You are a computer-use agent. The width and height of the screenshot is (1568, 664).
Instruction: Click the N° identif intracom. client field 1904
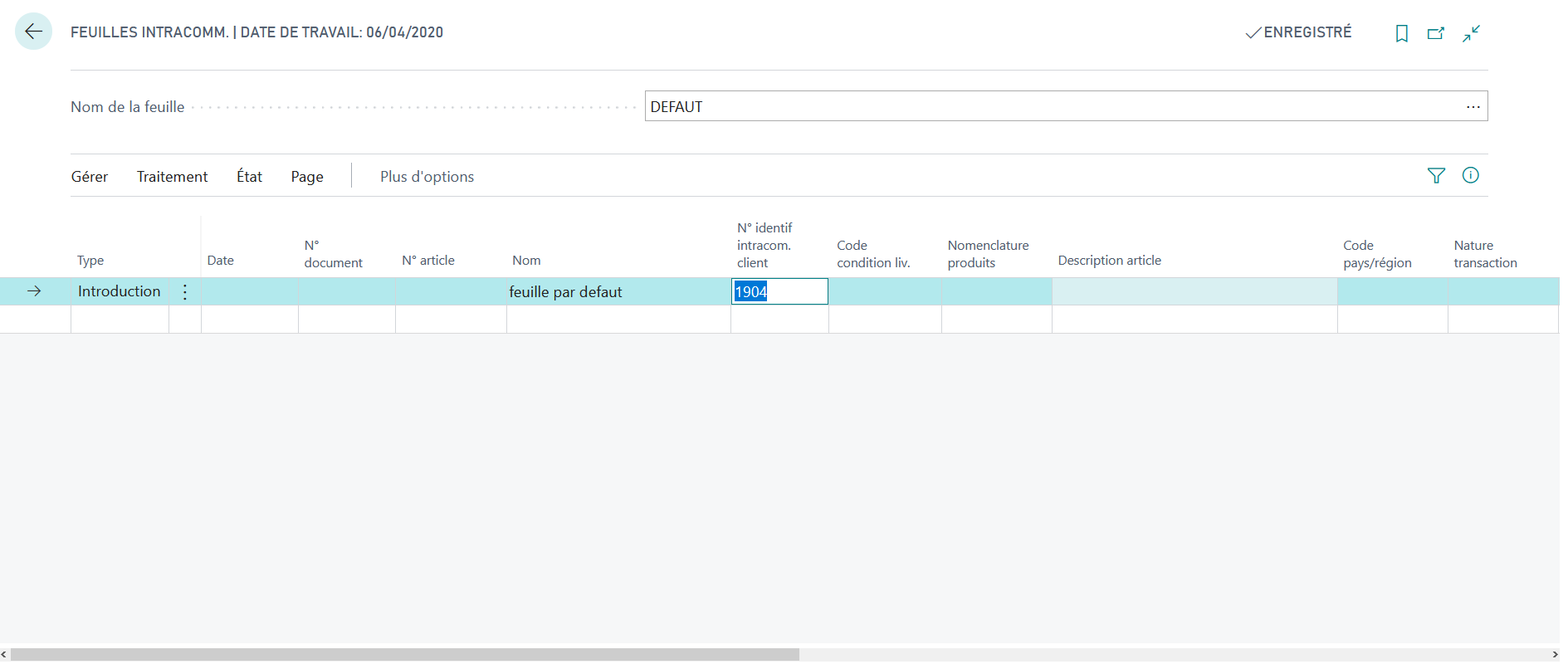[x=779, y=291]
